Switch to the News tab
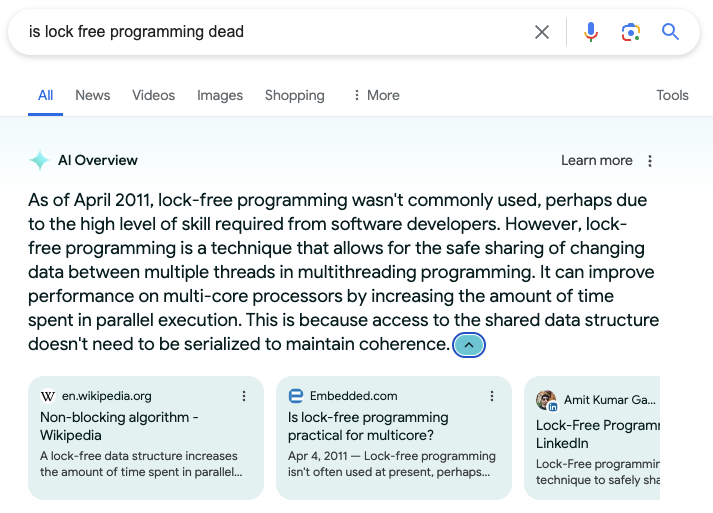The height and width of the screenshot is (513, 713). tap(92, 95)
